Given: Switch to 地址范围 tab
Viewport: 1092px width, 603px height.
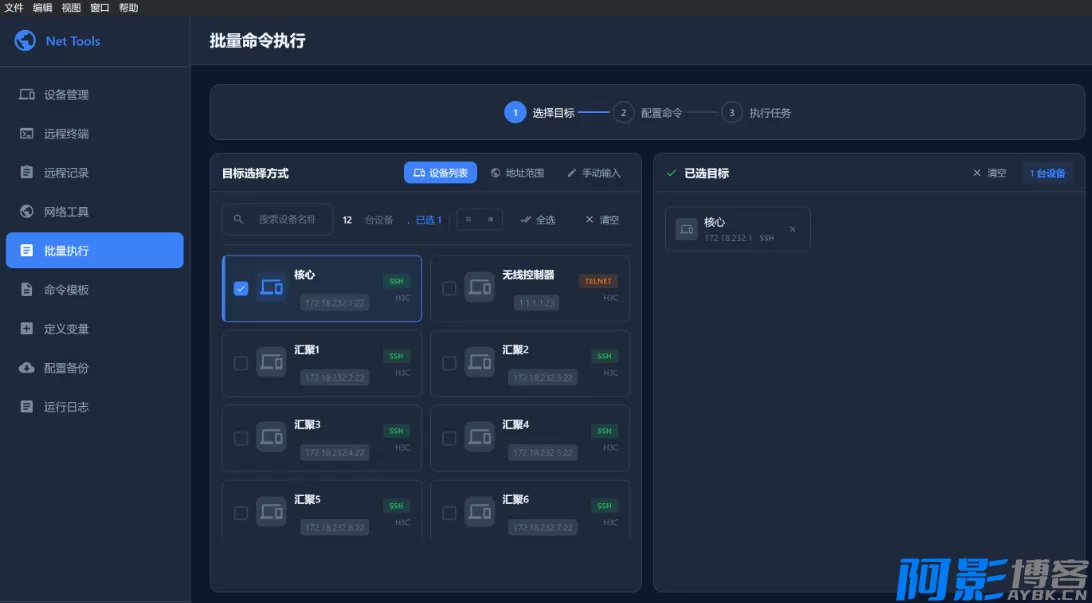Looking at the screenshot, I should (x=517, y=173).
